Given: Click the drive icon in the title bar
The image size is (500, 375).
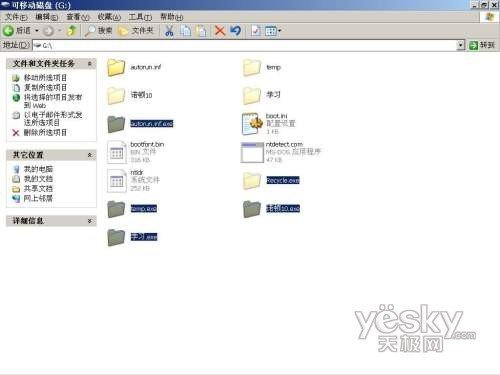Looking at the screenshot, I should click(5, 5).
